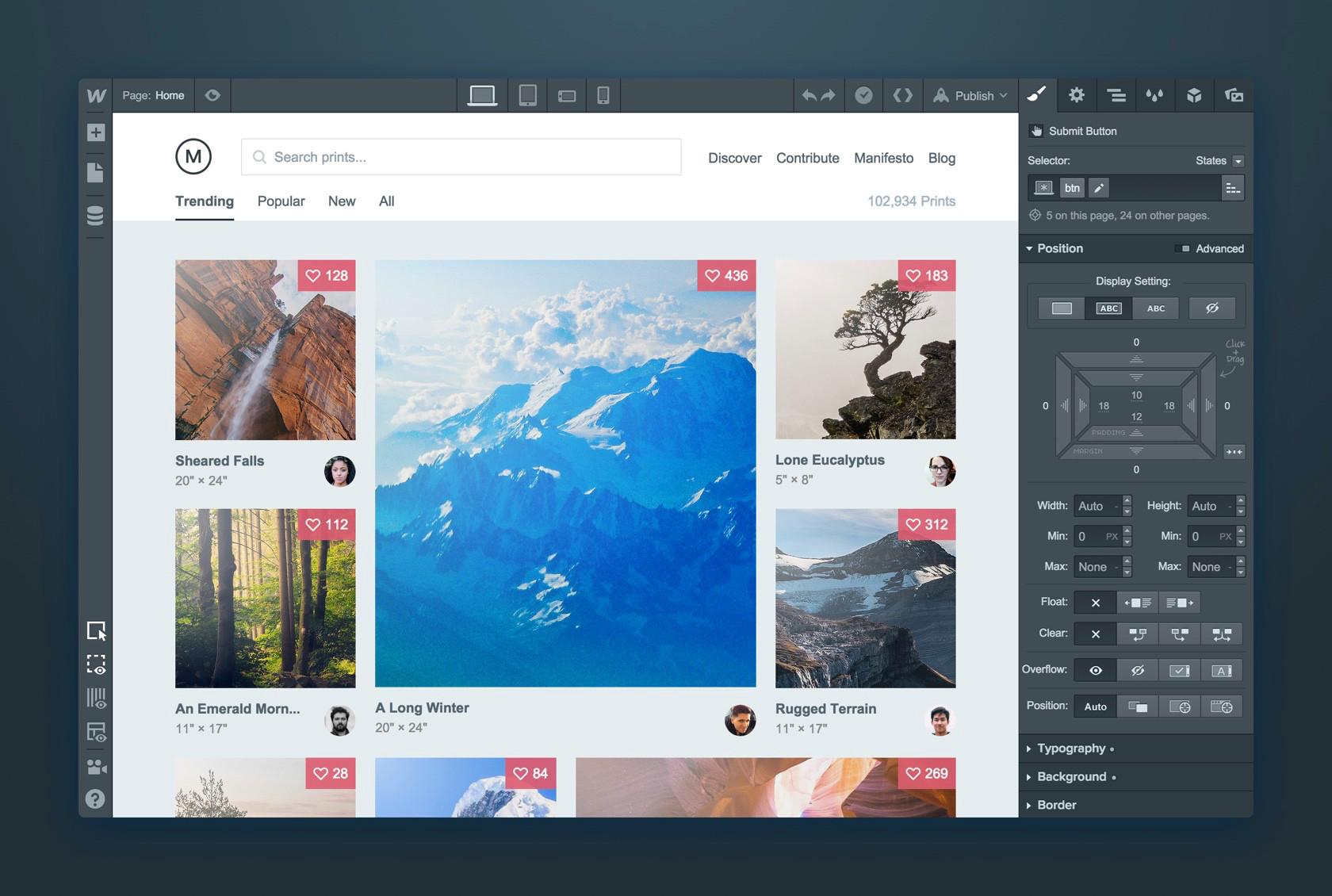Viewport: 1332px width, 896px height.
Task: Switch to the All tab
Action: point(386,201)
